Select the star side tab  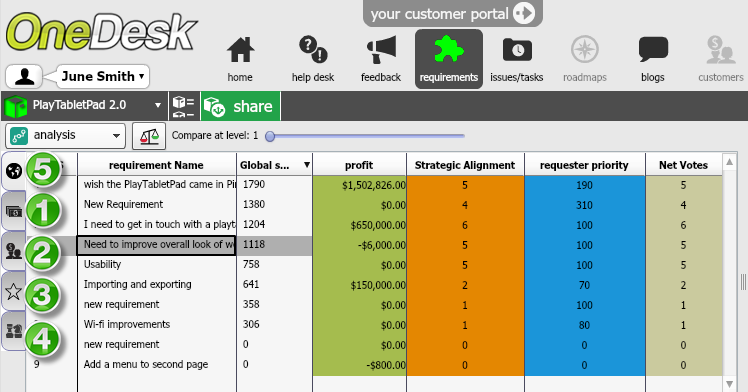point(14,291)
